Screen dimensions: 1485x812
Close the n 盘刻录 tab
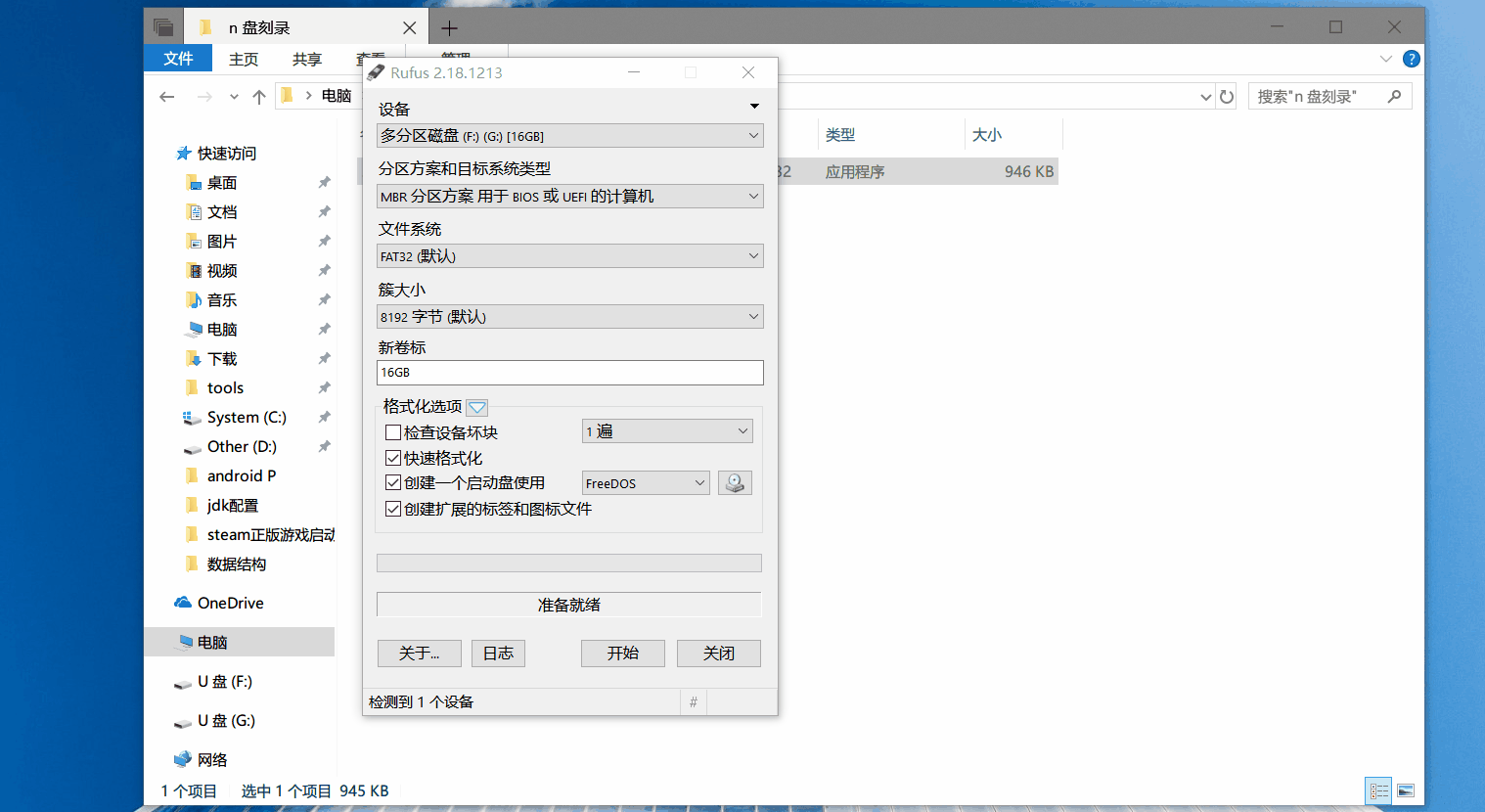coord(410,28)
